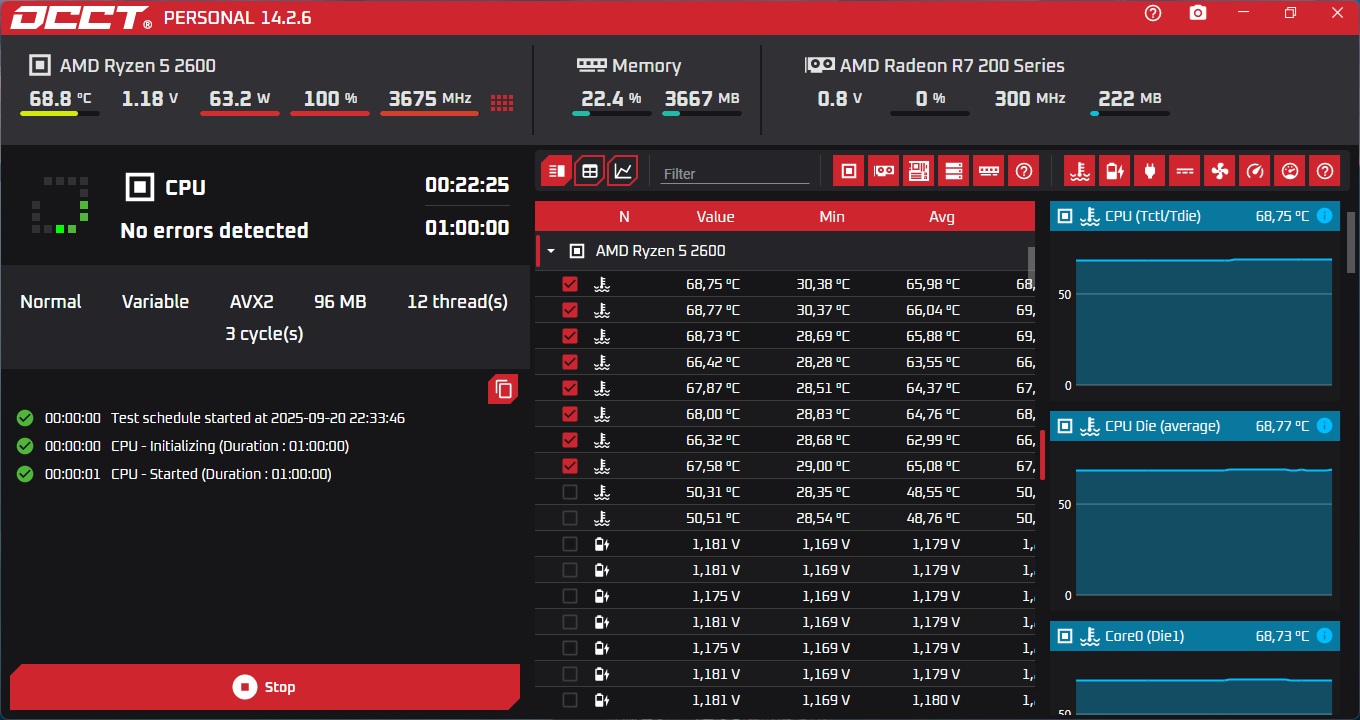Screen dimensions: 1360x720
Task: Uncheck the sensor row showing 68,00 °C
Action: click(570, 414)
